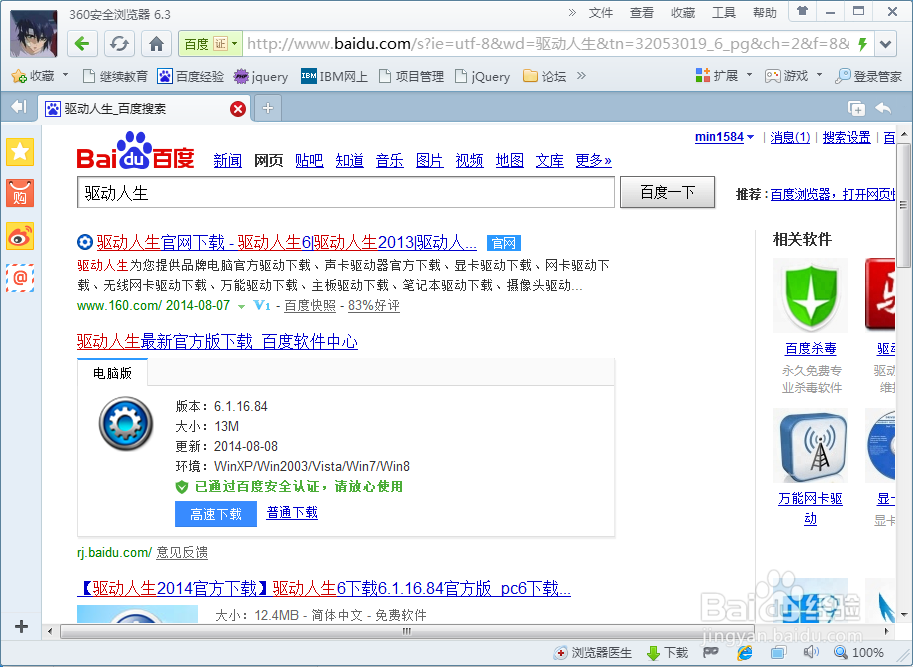Screen dimensions: 913x667
Task: Open the yellow star favorites sidebar icon
Action: pos(20,152)
